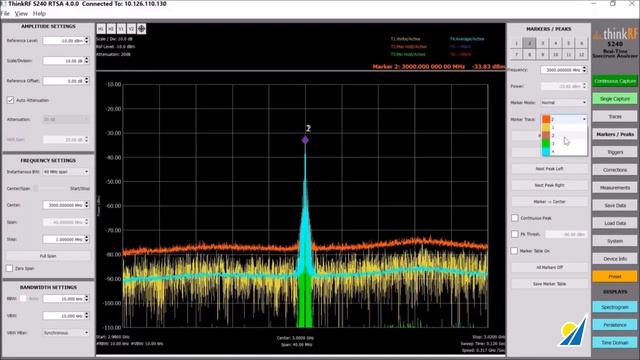Select the purple marker 2 diamond on trace
This screenshot has height=360, width=640.
pyautogui.click(x=305, y=140)
